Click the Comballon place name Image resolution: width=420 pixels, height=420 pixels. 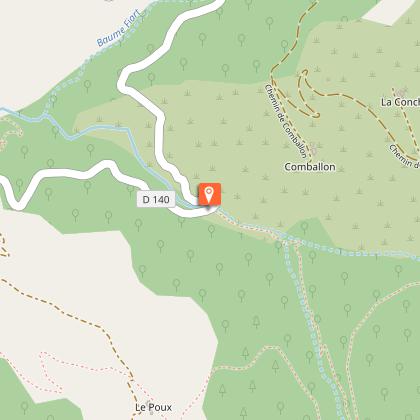click(x=310, y=167)
